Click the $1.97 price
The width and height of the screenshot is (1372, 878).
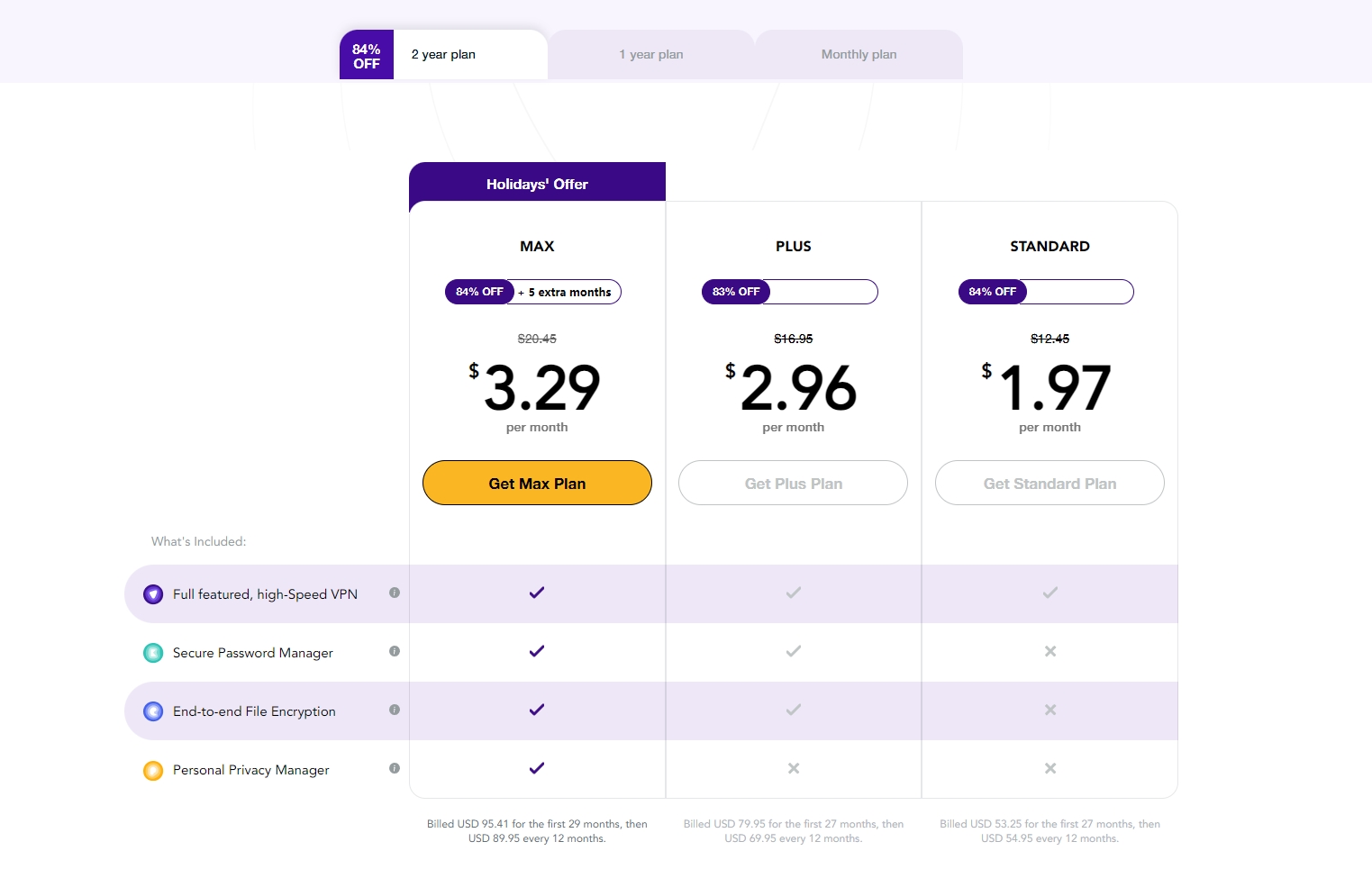1047,388
